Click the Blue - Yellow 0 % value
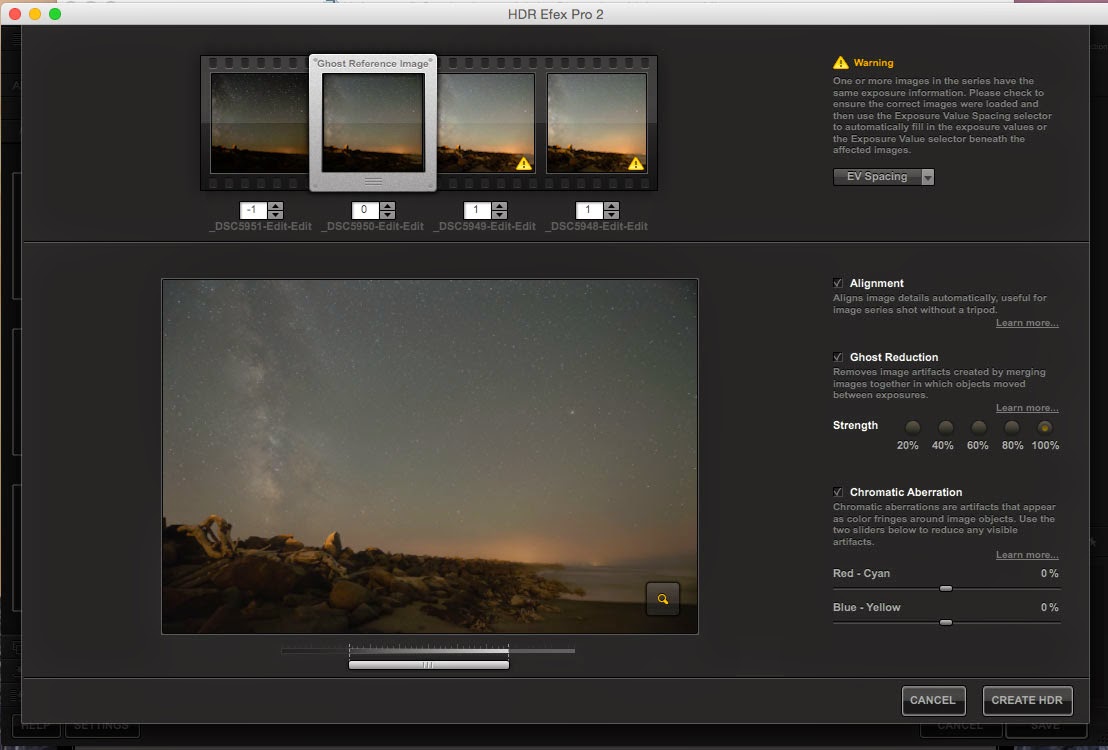The image size is (1108, 750). point(1049,607)
